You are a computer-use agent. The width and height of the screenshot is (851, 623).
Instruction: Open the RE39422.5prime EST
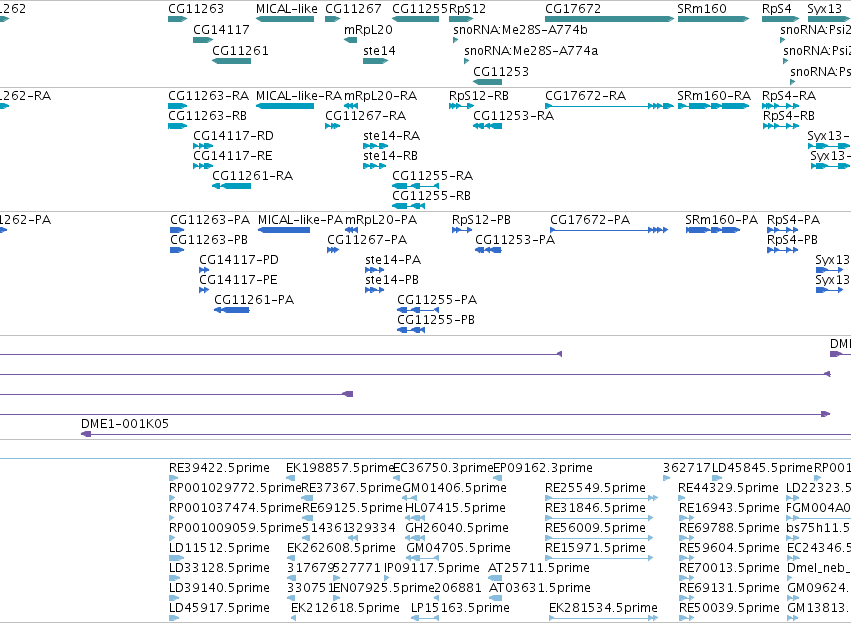173,478
